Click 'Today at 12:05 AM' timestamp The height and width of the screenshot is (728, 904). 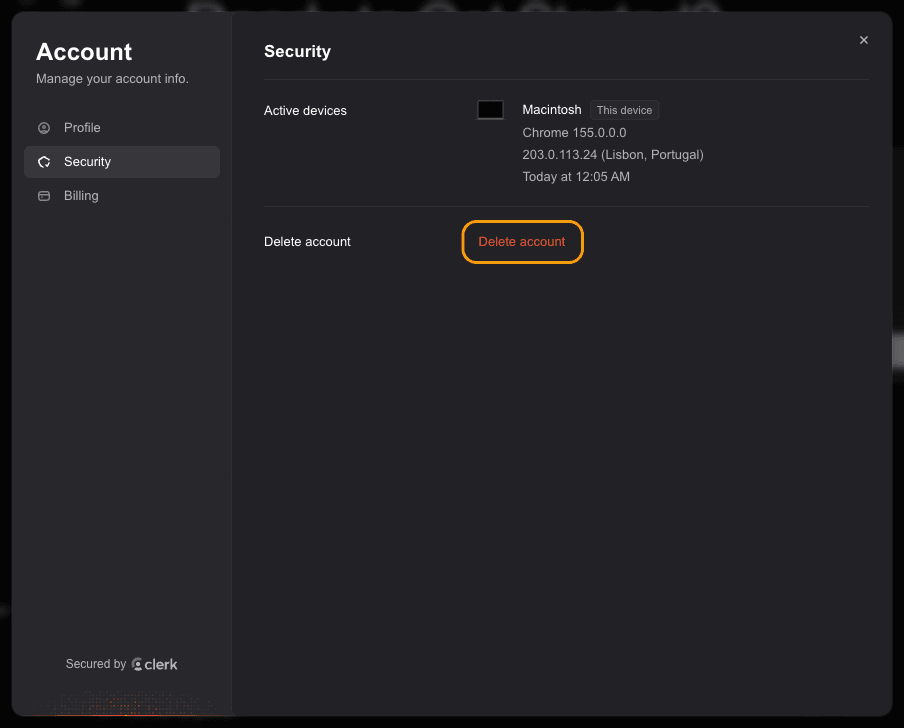(576, 176)
